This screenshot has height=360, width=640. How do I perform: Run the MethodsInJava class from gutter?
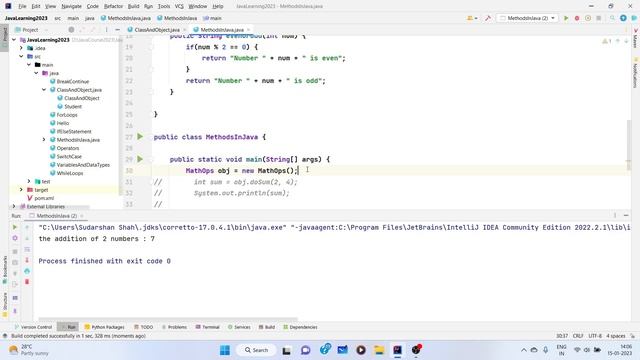pos(140,137)
